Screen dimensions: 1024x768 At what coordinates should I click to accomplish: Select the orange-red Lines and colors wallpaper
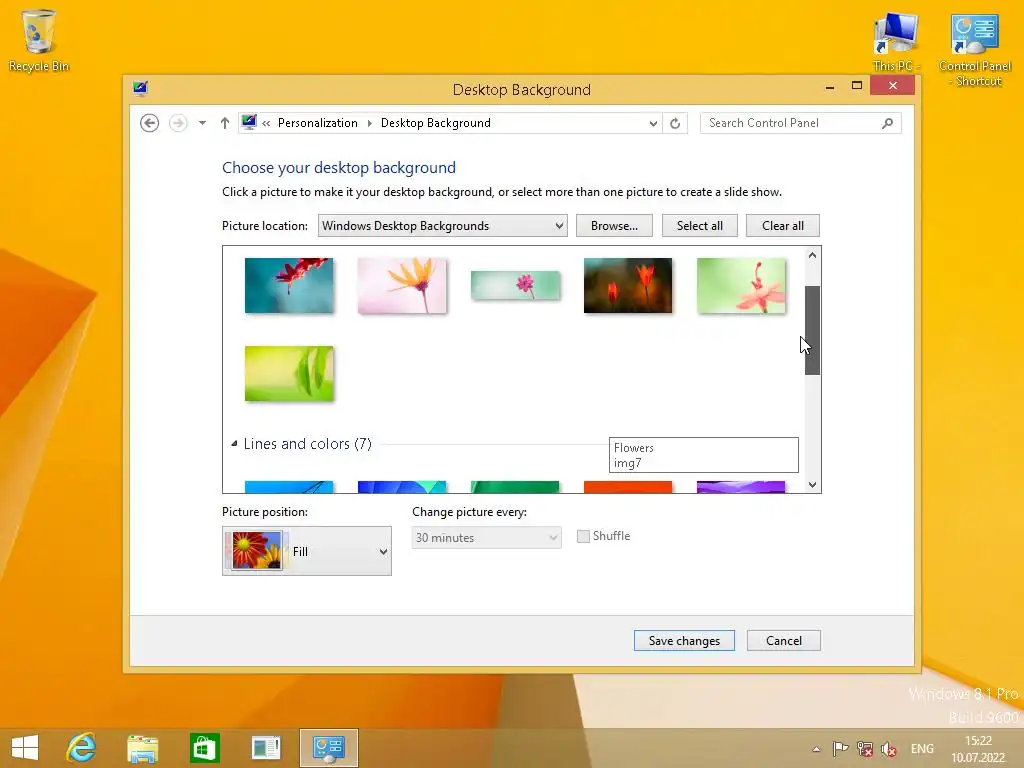click(628, 487)
